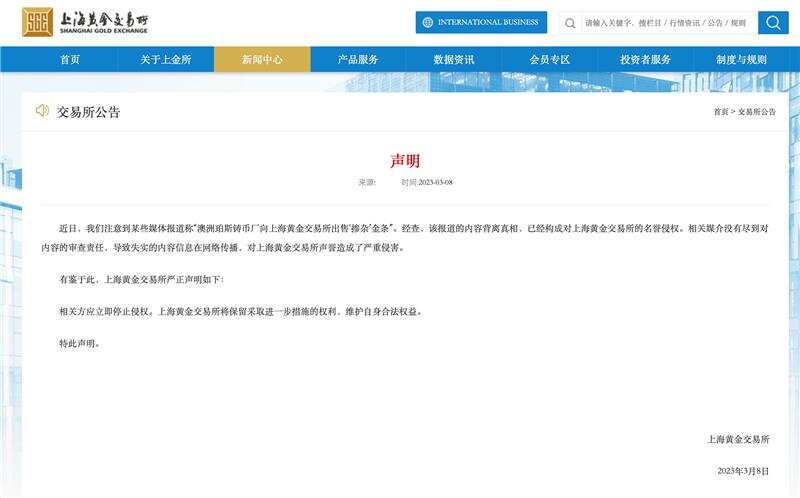Click the line 有鉴于此，上海黄金交易所严正声明如下
The width and height of the screenshot is (800, 498).
141,280
